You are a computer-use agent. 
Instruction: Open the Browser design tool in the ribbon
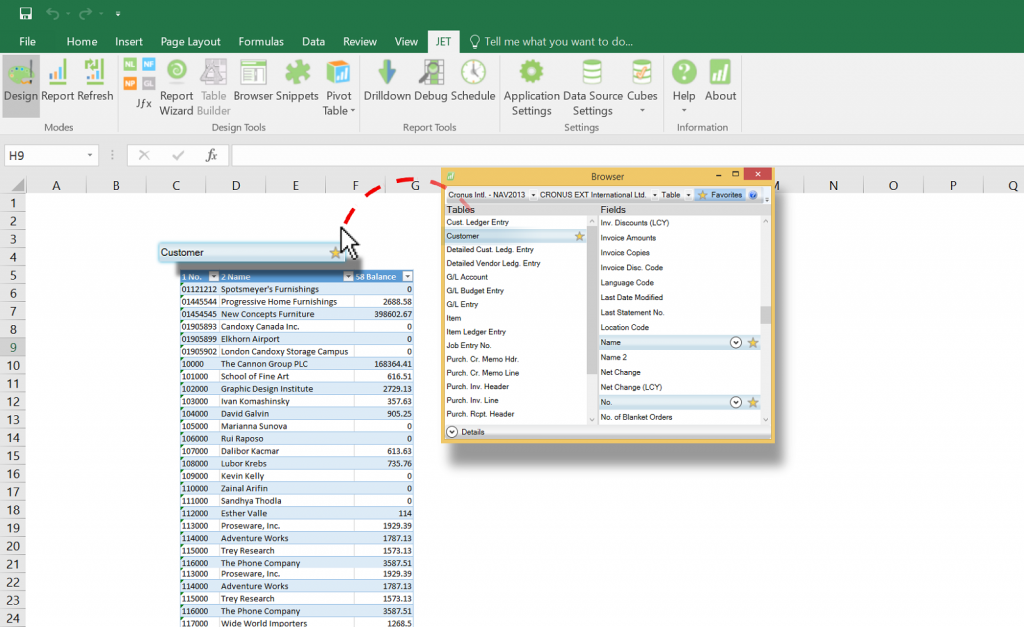[253, 82]
